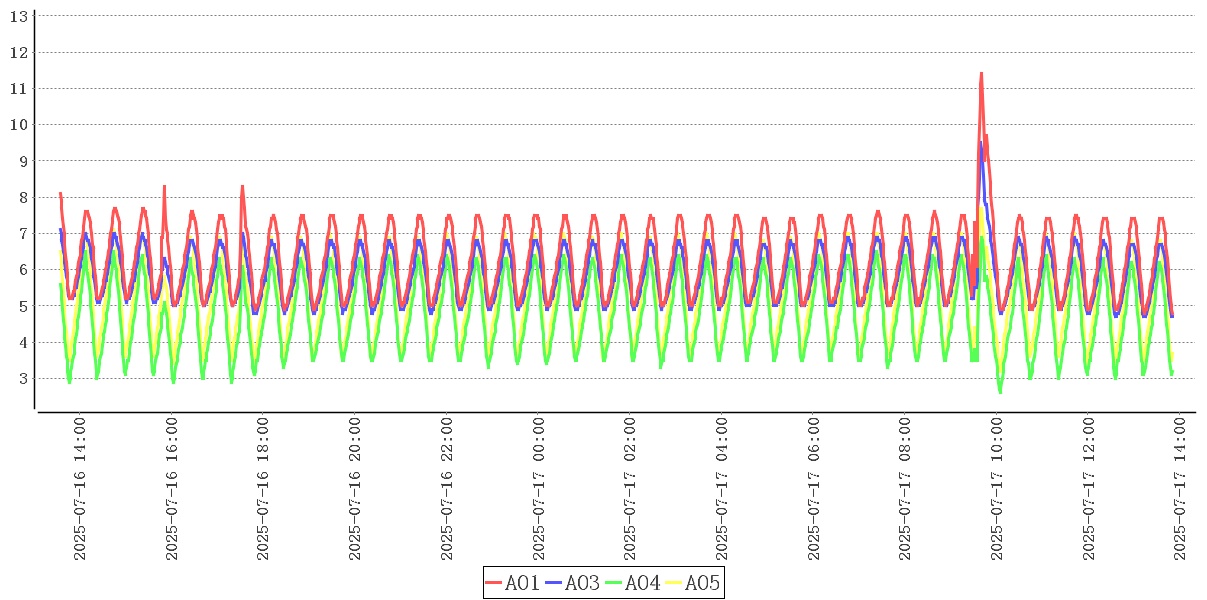The width and height of the screenshot is (1207, 600).
Task: Click the red A01 spike peak near 11
Action: click(981, 73)
